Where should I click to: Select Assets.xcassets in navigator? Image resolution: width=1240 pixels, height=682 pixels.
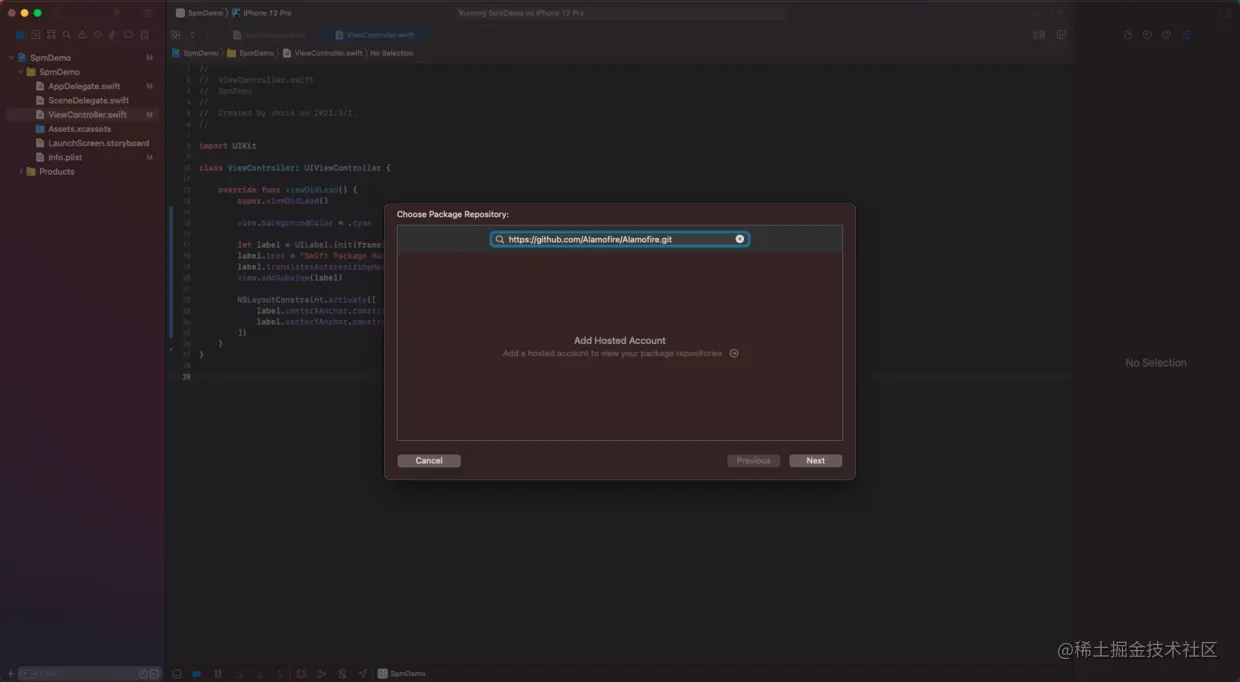79,129
